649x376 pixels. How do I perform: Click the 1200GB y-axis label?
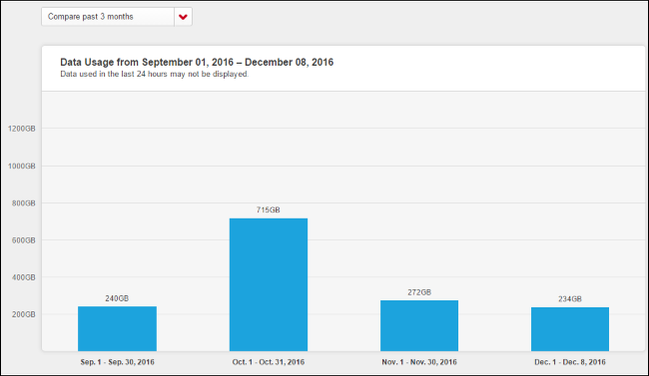tap(22, 129)
